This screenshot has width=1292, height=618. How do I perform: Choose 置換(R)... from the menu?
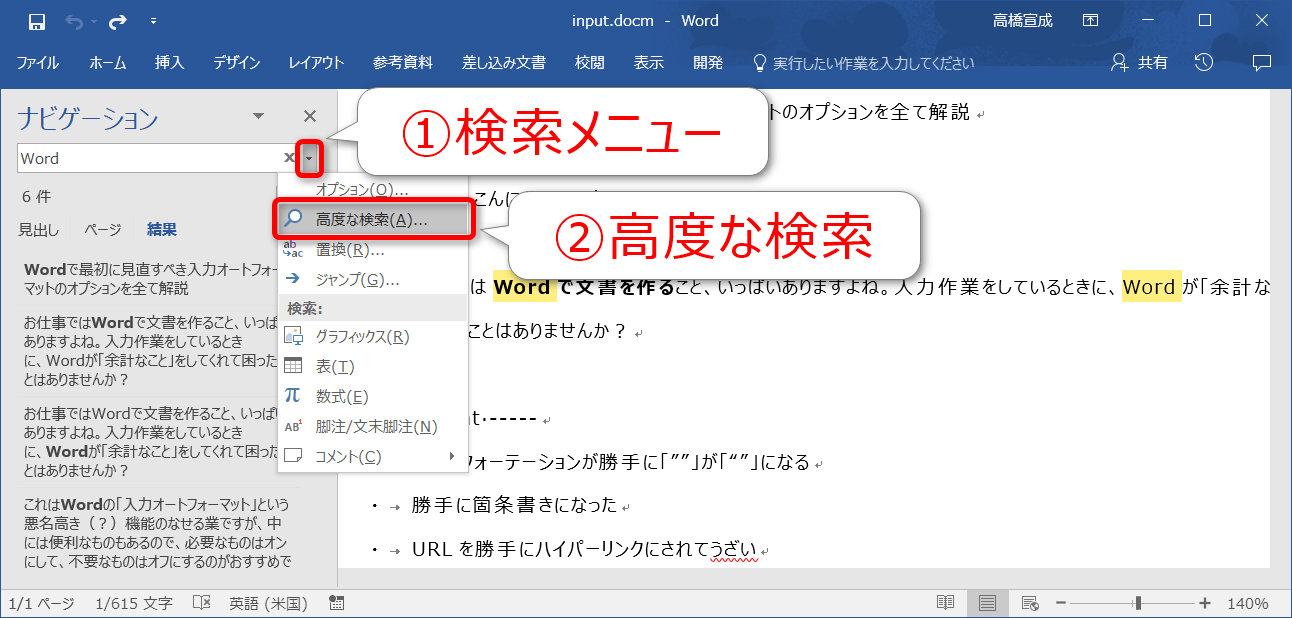[373, 250]
